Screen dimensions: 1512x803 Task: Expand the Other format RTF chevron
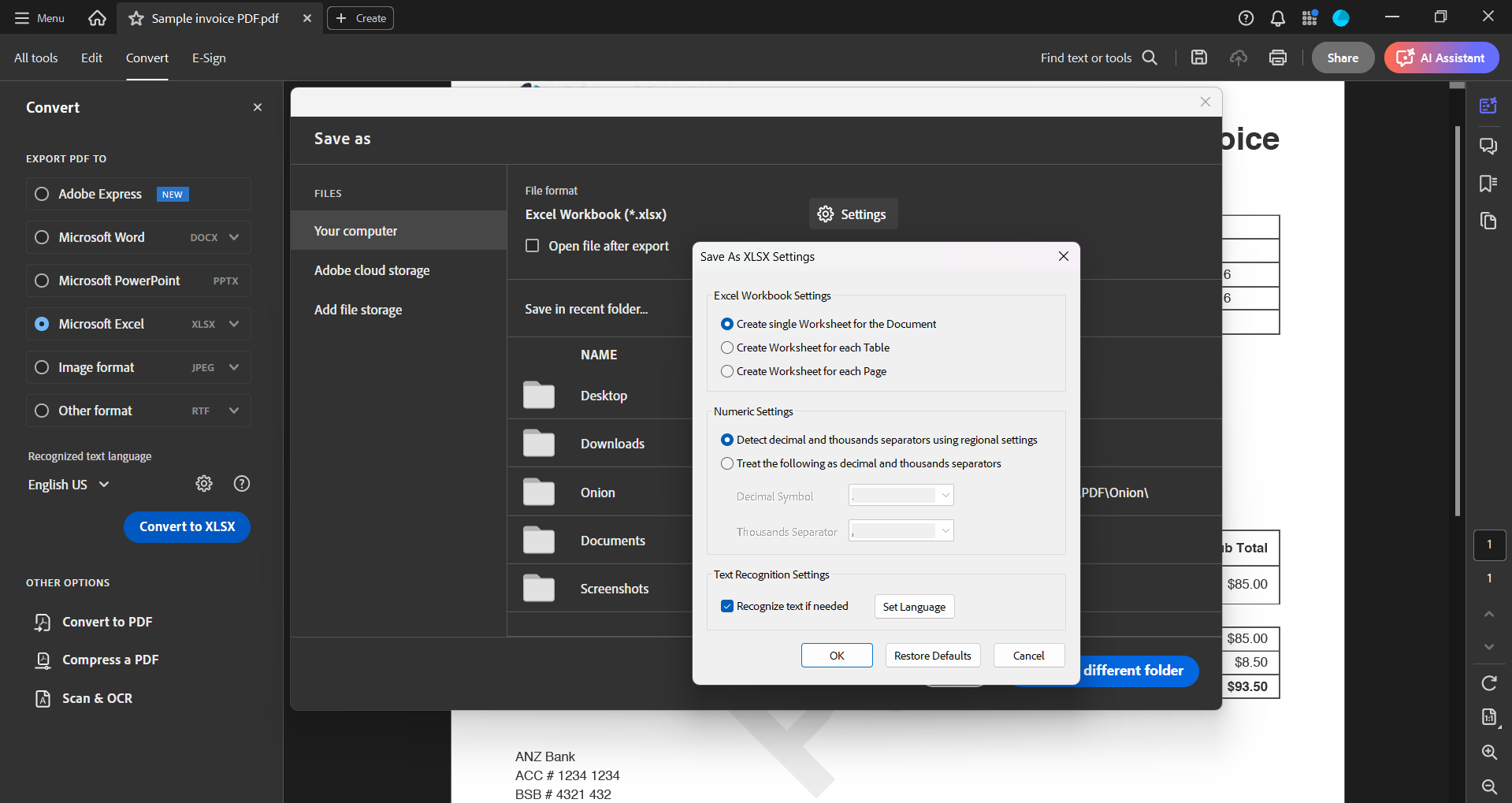(x=234, y=410)
